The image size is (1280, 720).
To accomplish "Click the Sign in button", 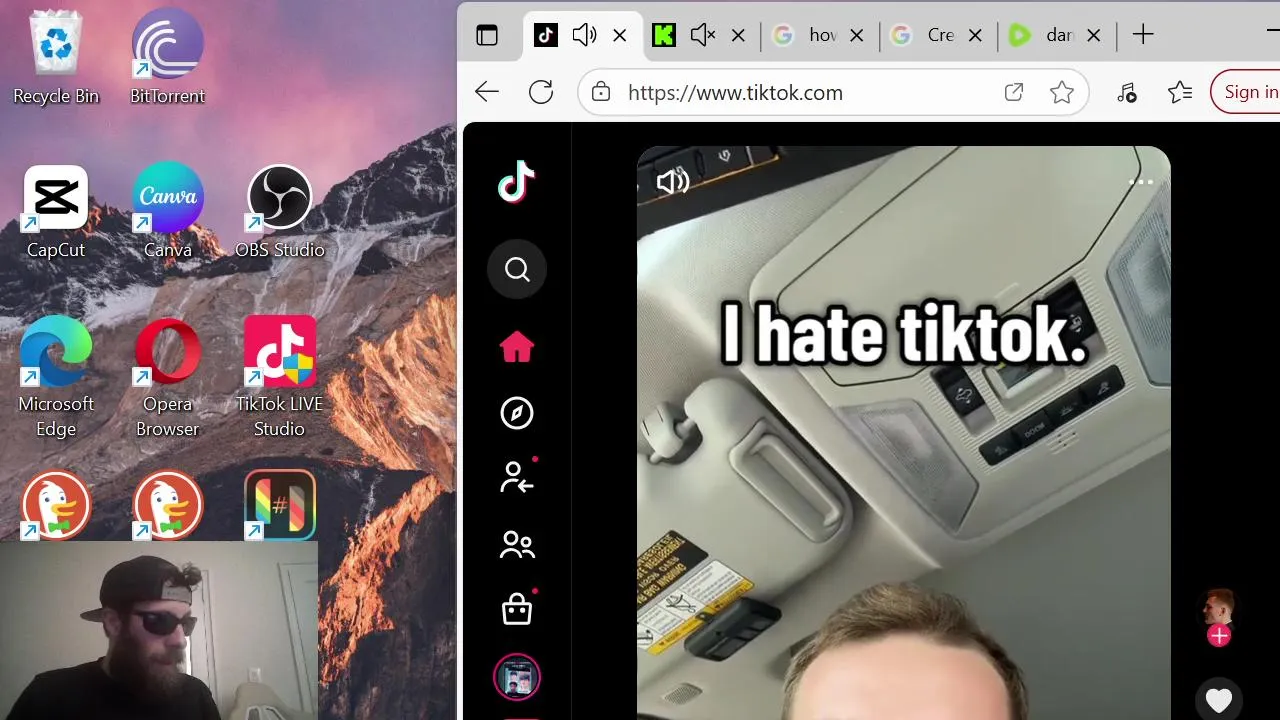I will 1246,92.
